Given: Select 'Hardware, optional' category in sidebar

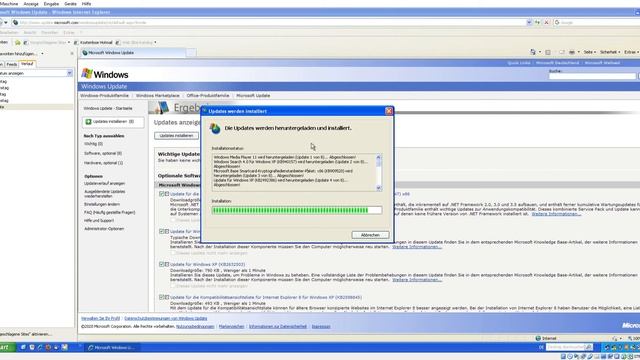Looking at the screenshot, I should [104, 163].
